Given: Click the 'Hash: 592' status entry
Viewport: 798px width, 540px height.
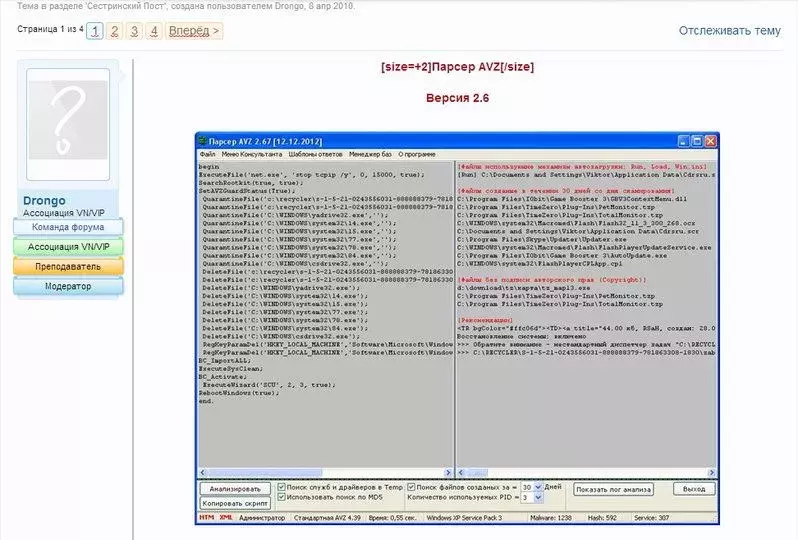Looking at the screenshot, I should click(x=602, y=518).
